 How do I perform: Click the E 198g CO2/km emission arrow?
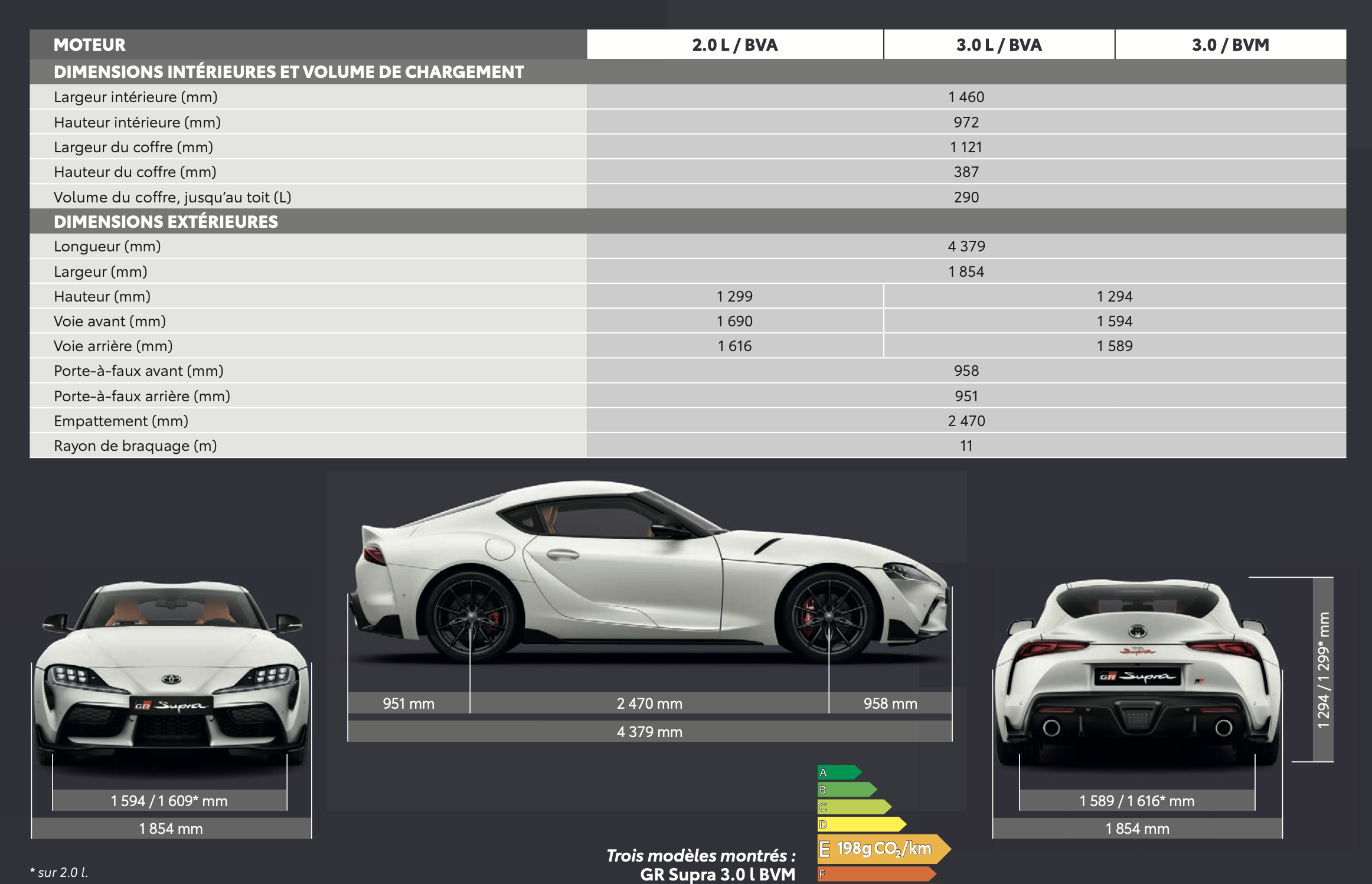(x=884, y=849)
